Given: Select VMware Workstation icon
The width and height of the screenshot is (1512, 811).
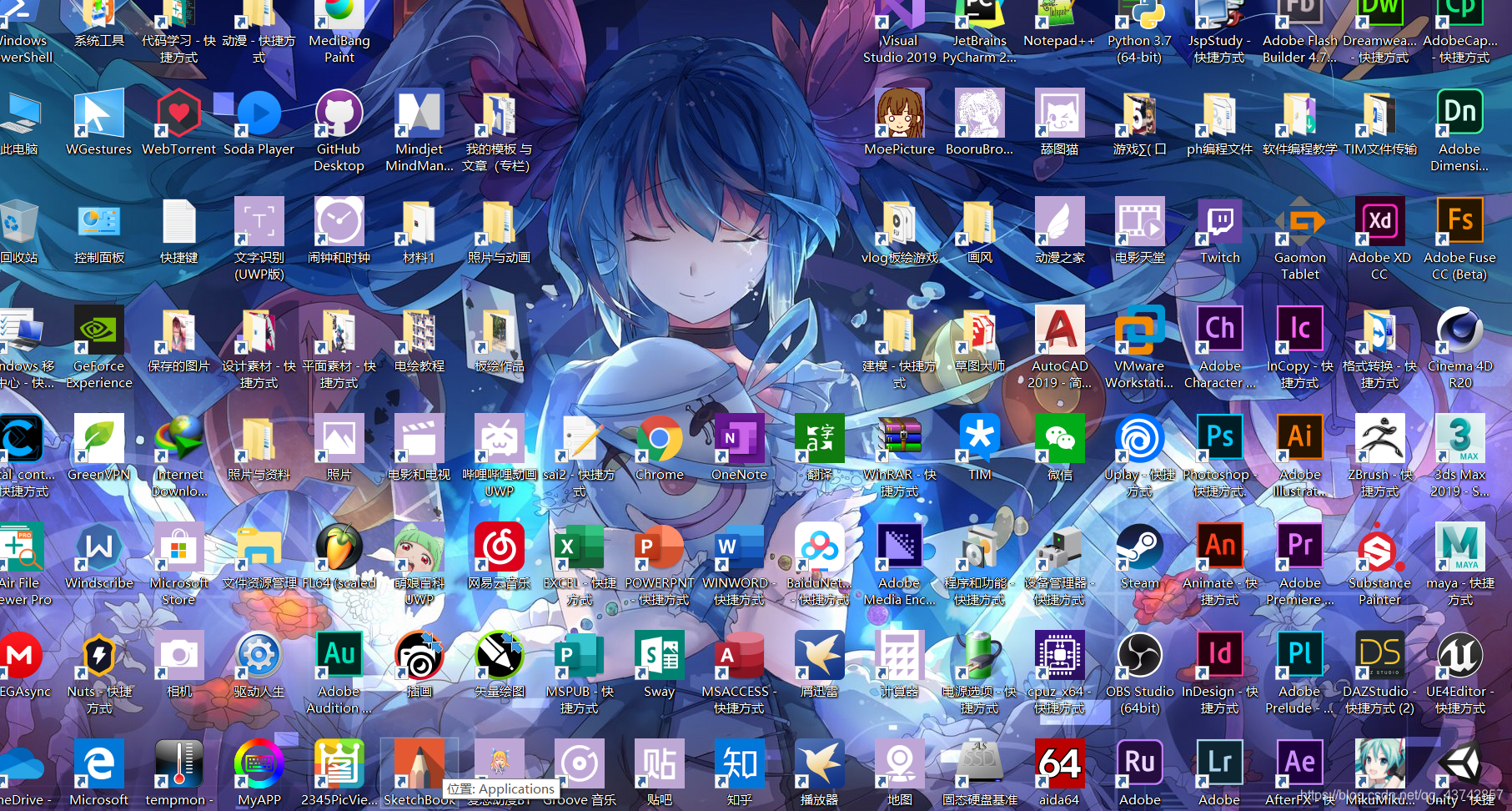Looking at the screenshot, I should 1139,330.
